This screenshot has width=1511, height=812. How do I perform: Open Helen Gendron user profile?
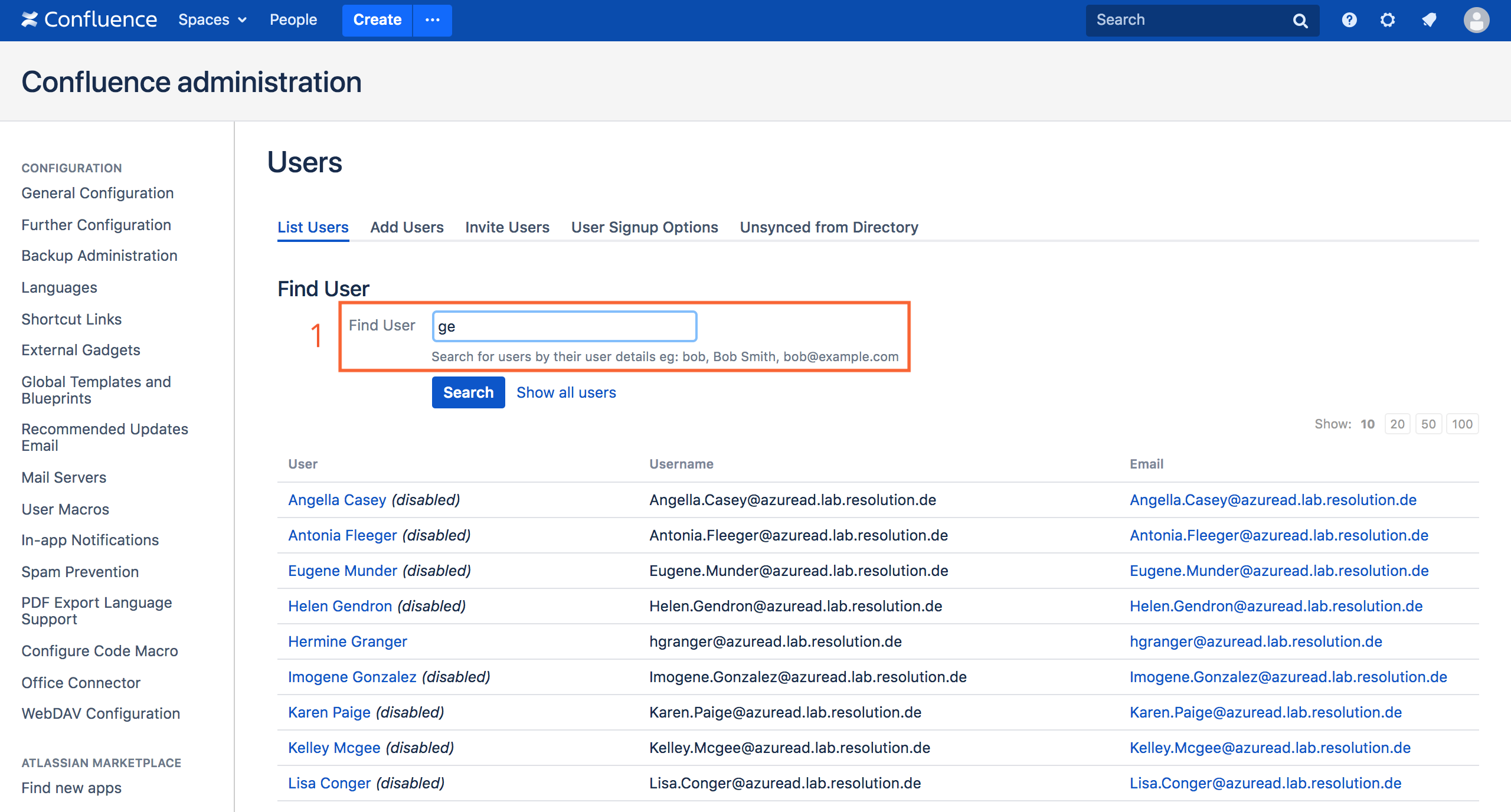pos(340,606)
